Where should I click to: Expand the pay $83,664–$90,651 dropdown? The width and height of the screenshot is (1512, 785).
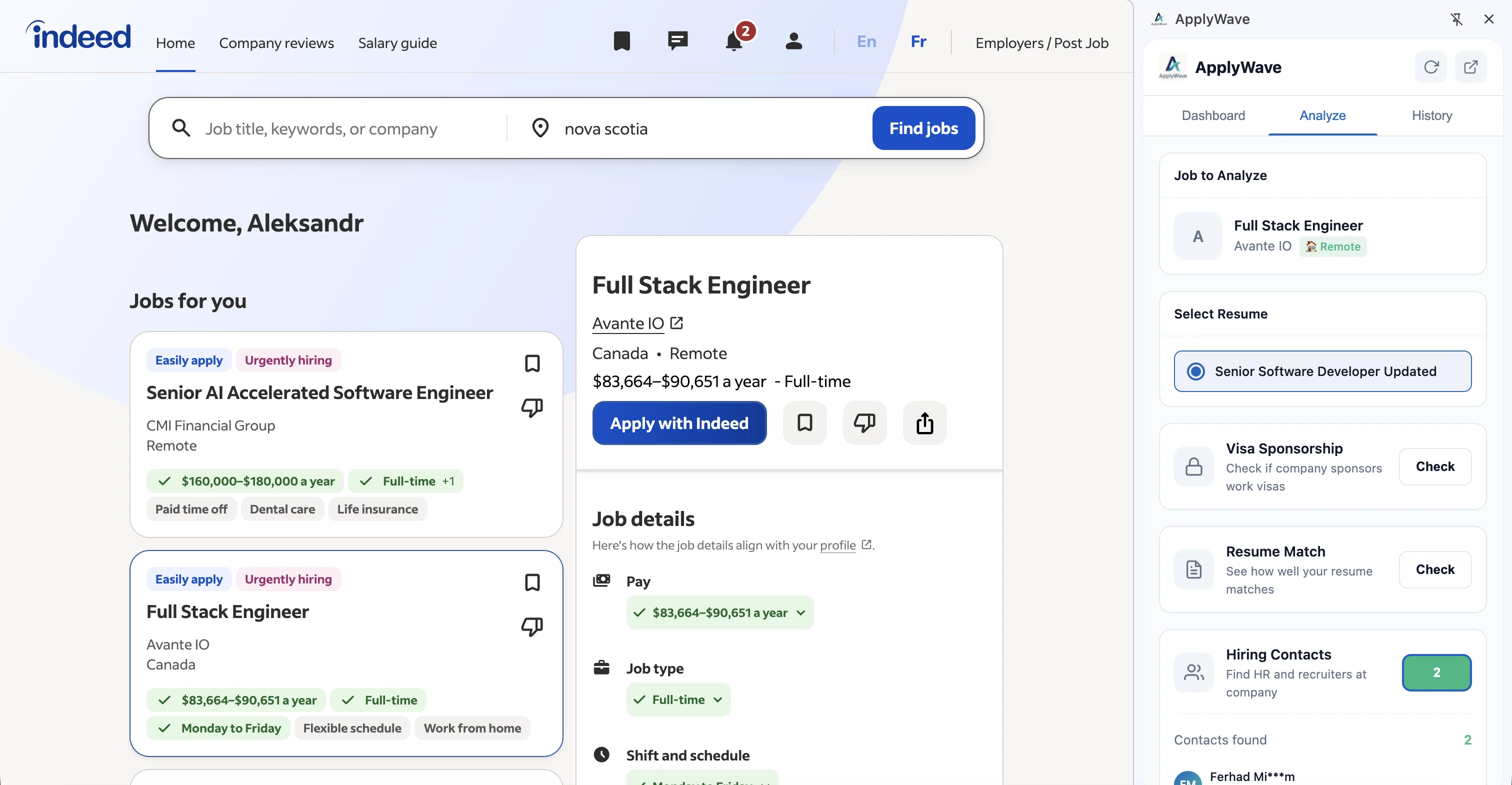(719, 612)
